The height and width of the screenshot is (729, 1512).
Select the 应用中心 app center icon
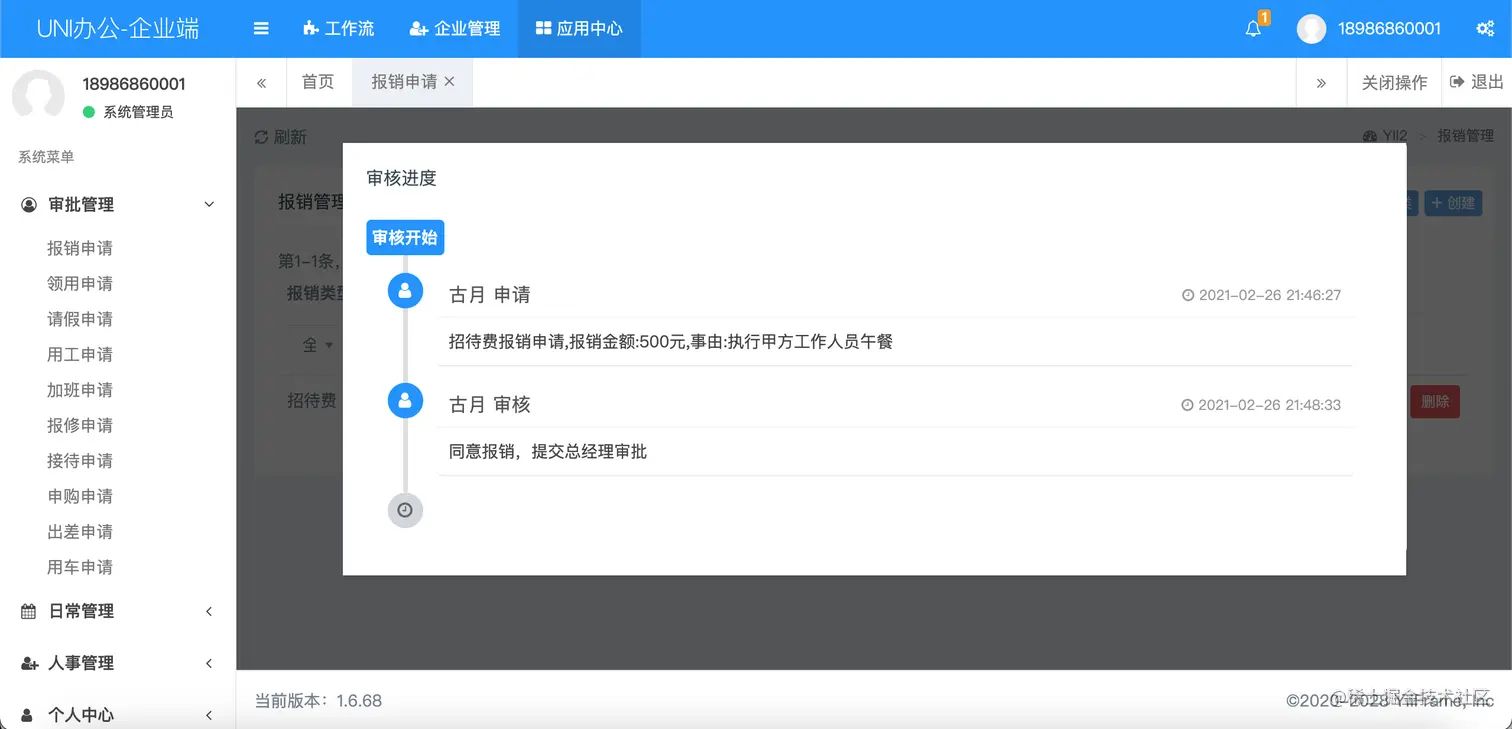click(546, 29)
